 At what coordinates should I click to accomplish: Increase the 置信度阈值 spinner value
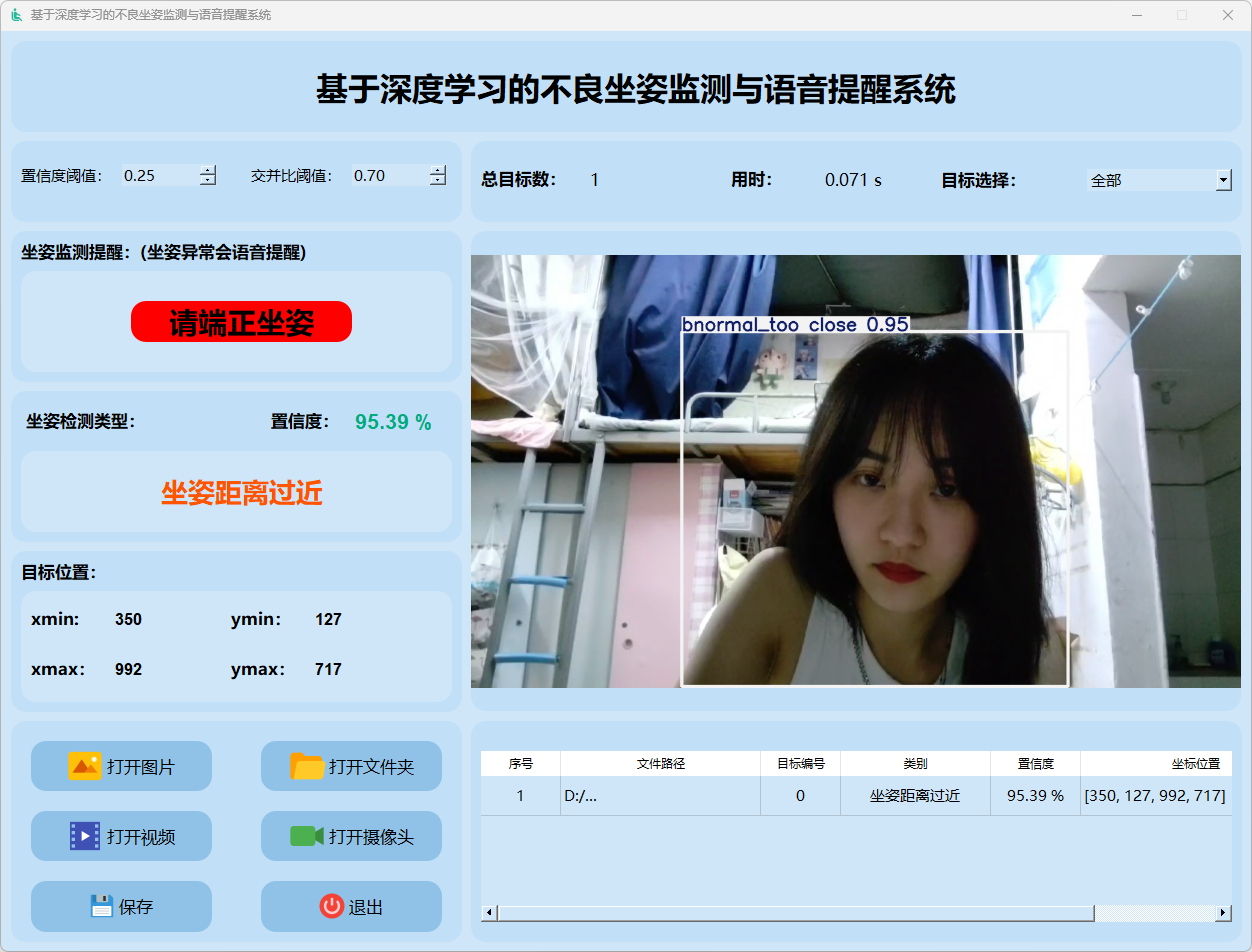pos(208,170)
